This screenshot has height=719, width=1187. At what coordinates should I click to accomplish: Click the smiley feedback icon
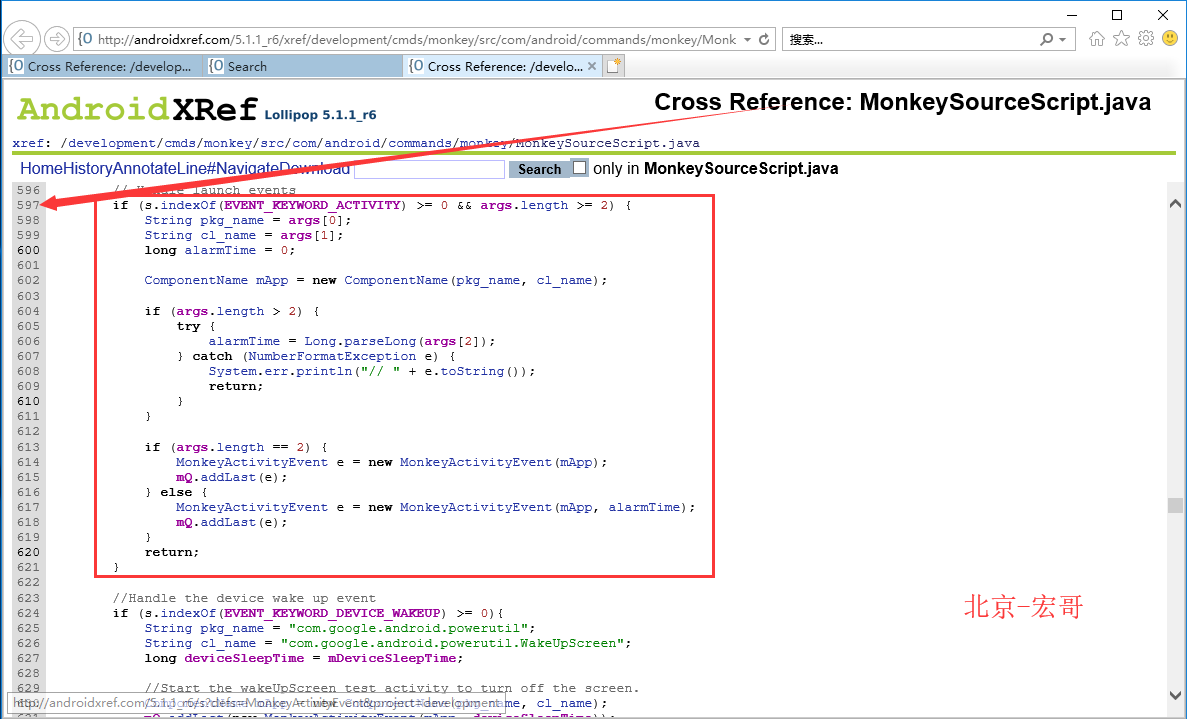(1170, 39)
